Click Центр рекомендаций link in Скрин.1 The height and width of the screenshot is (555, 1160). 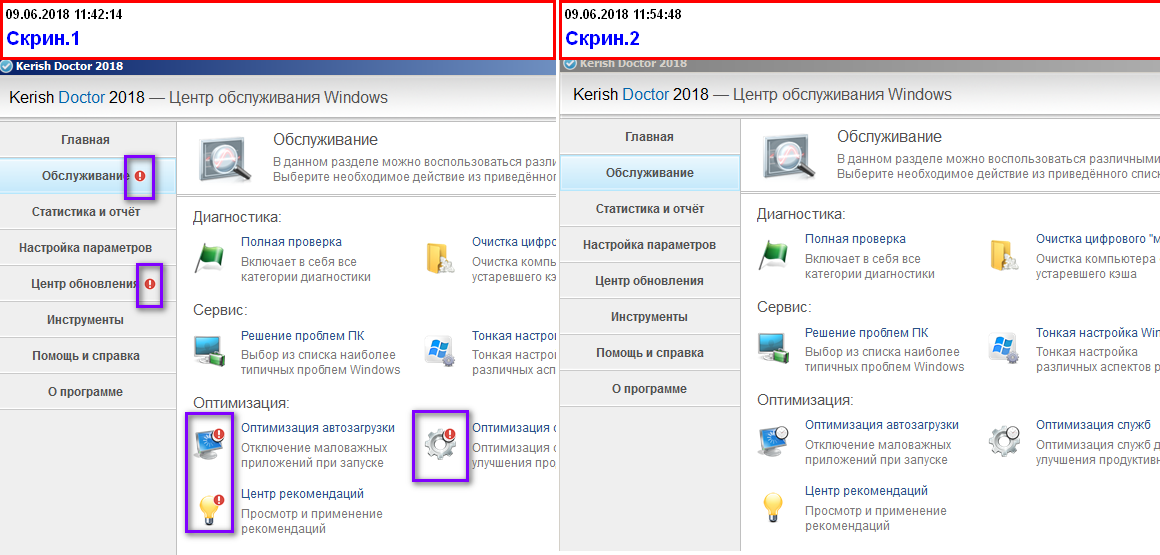[x=302, y=494]
